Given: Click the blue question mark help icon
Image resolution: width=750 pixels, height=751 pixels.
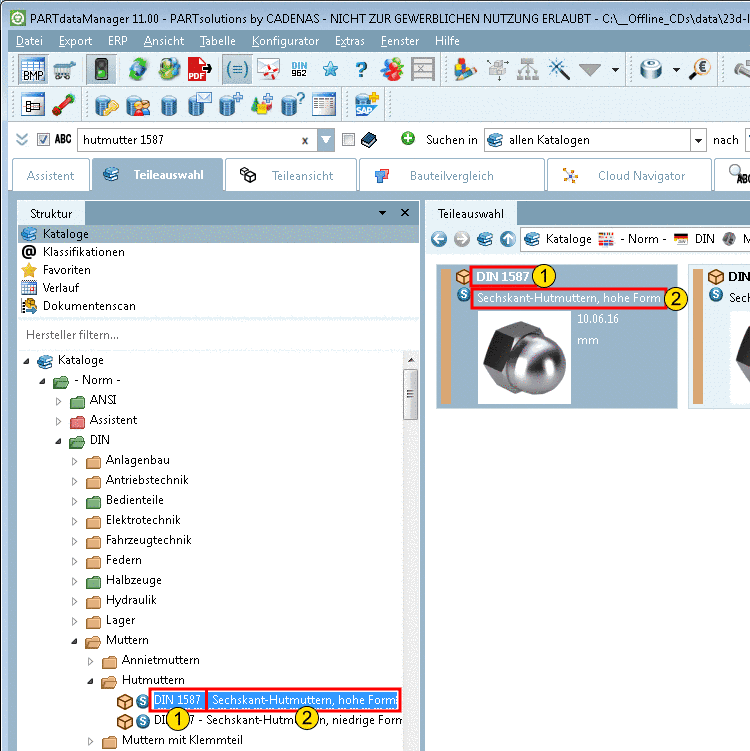Looking at the screenshot, I should coord(361,69).
